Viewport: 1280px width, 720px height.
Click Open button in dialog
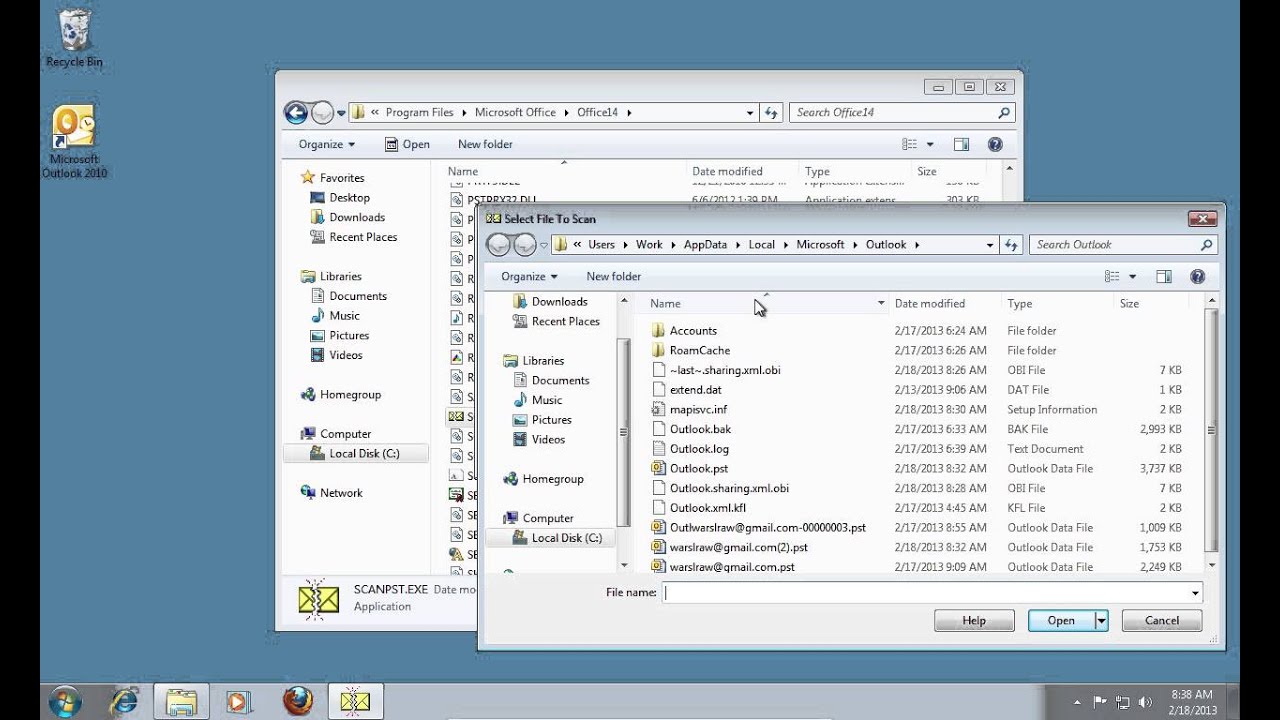coord(1061,621)
